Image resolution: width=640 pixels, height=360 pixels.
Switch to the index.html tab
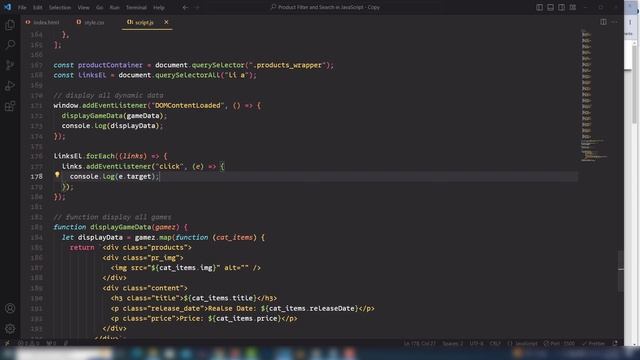pyautogui.click(x=42, y=22)
